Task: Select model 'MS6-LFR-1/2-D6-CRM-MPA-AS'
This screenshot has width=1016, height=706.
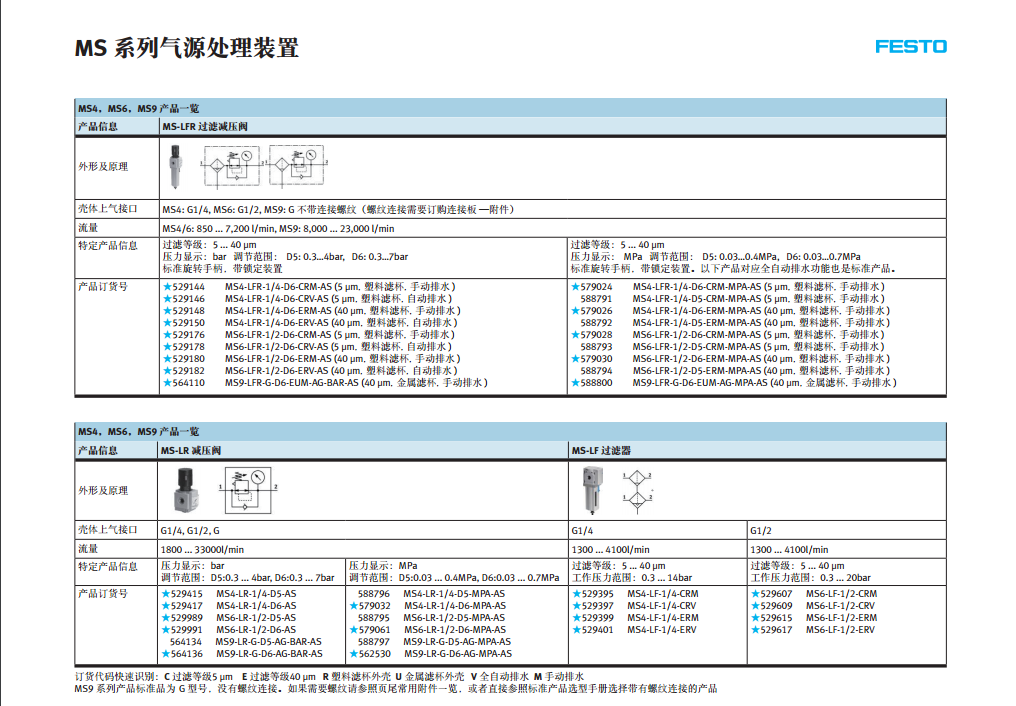Action: coord(697,335)
